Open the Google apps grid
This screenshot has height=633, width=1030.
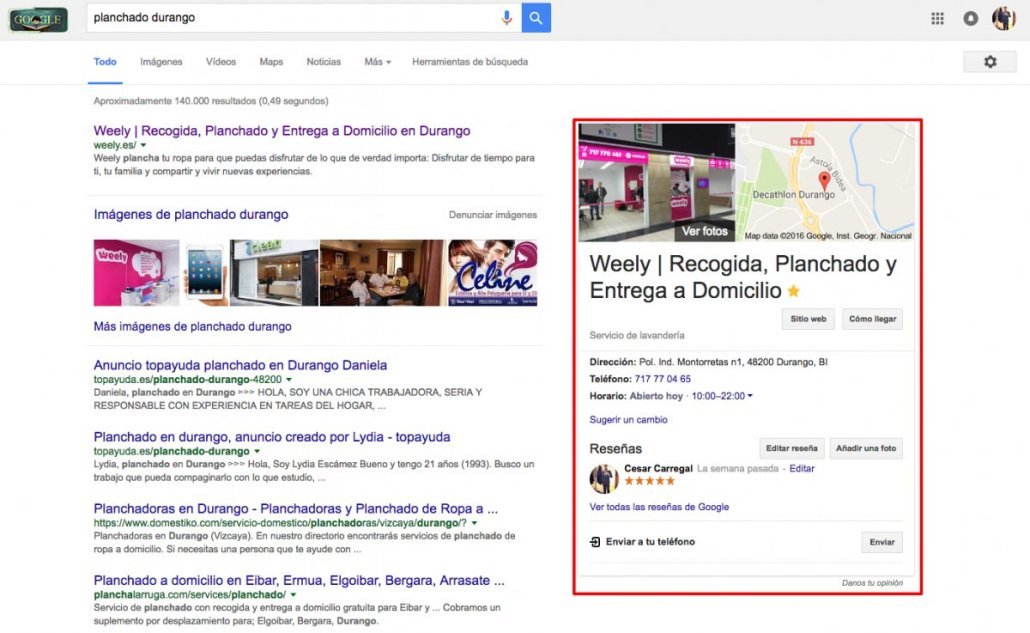pyautogui.click(x=937, y=18)
